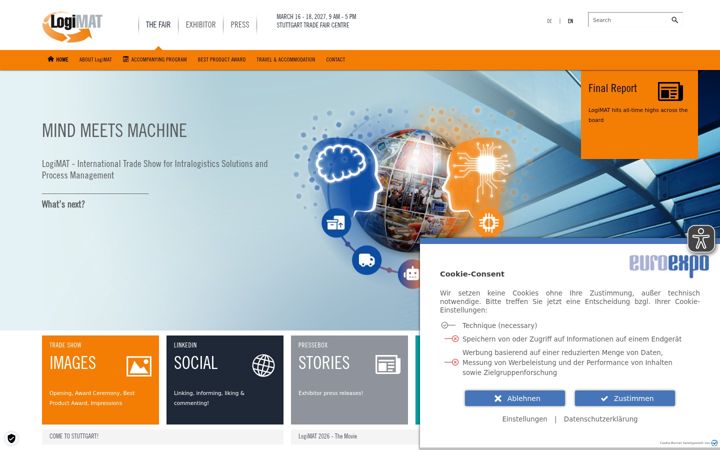Click the newspaper icon on Stories tile
This screenshot has height=450, width=720.
[388, 365]
